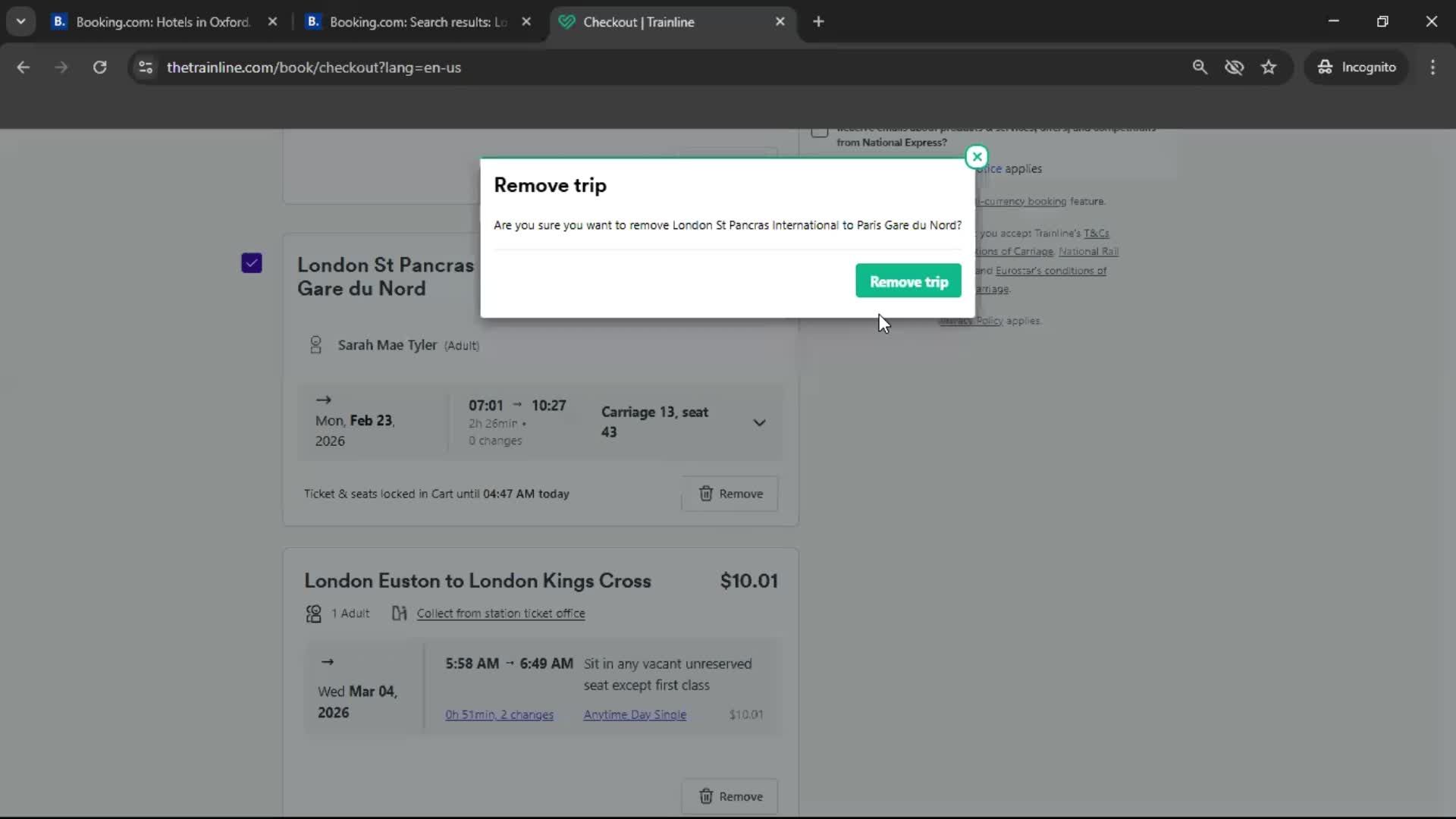Click the third-party cookies blocked eye icon

(1235, 67)
